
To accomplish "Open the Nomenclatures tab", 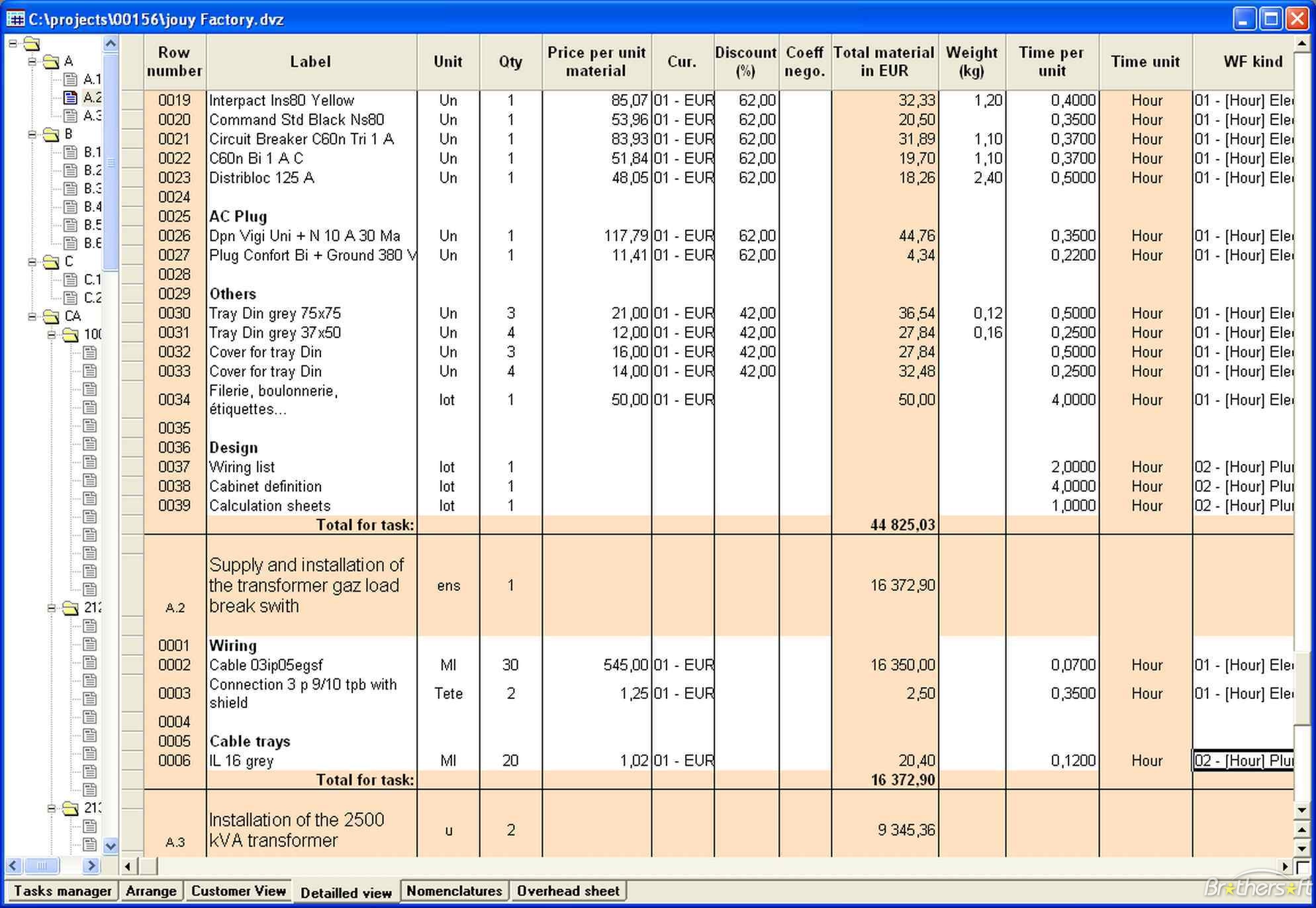I will pyautogui.click(x=455, y=891).
